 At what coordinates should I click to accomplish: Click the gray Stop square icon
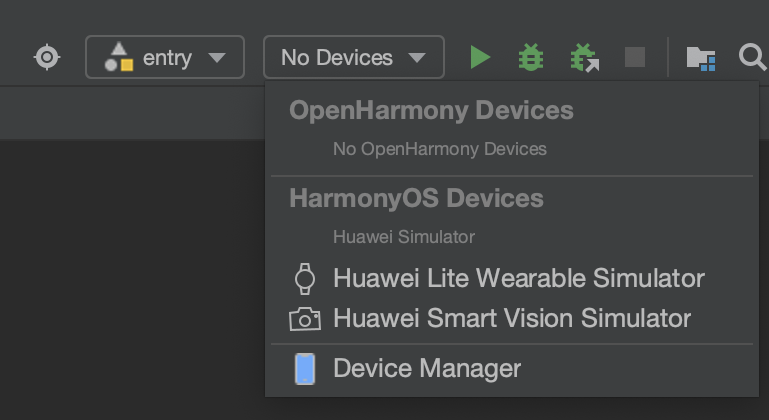635,57
